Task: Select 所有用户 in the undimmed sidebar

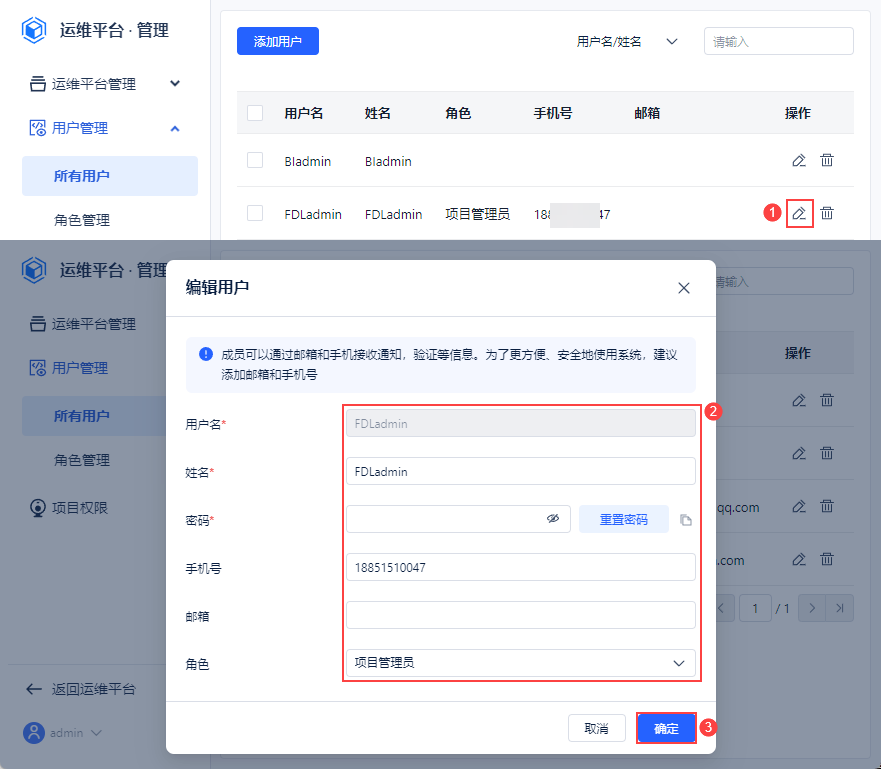Action: tap(110, 176)
